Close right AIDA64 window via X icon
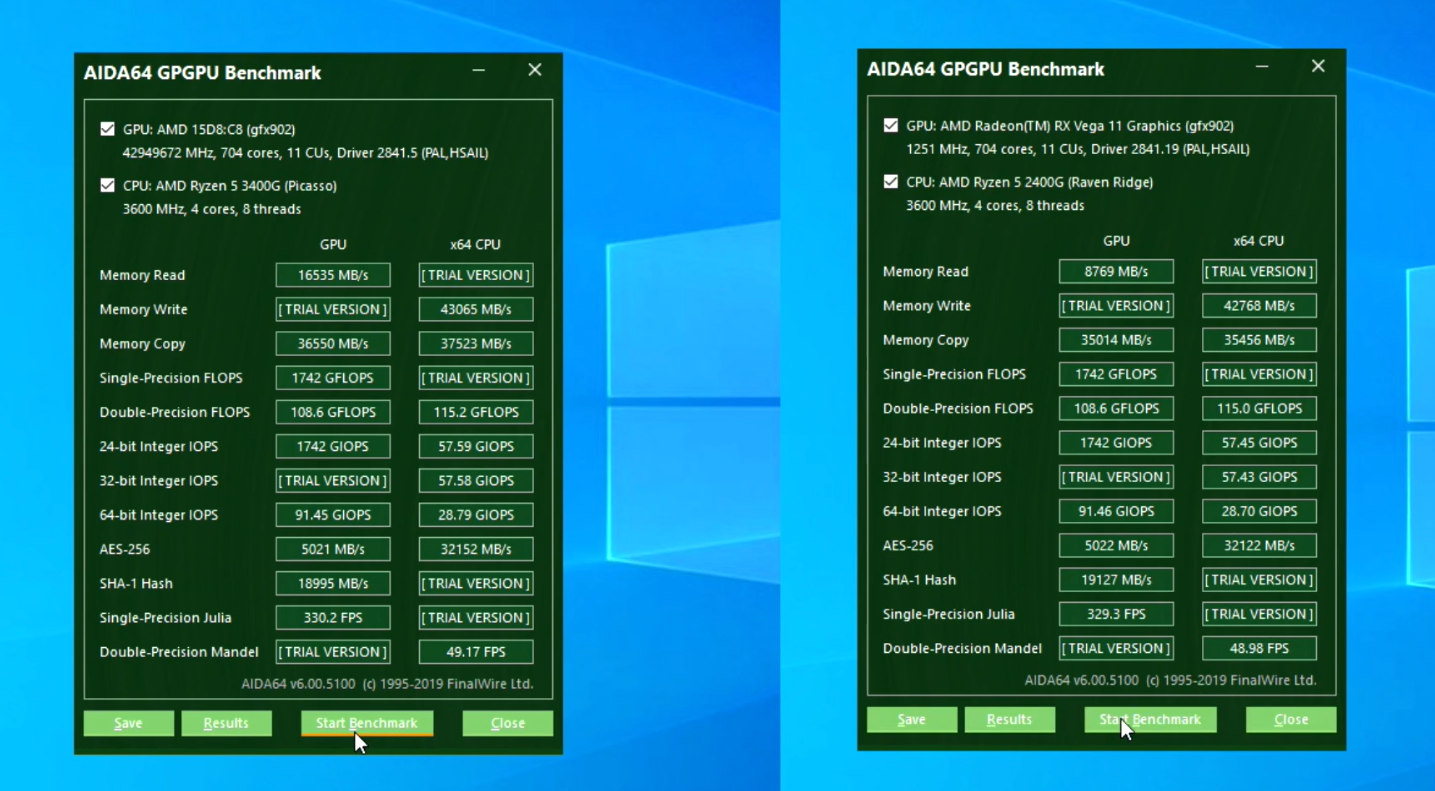This screenshot has width=1435, height=791. click(x=1318, y=66)
